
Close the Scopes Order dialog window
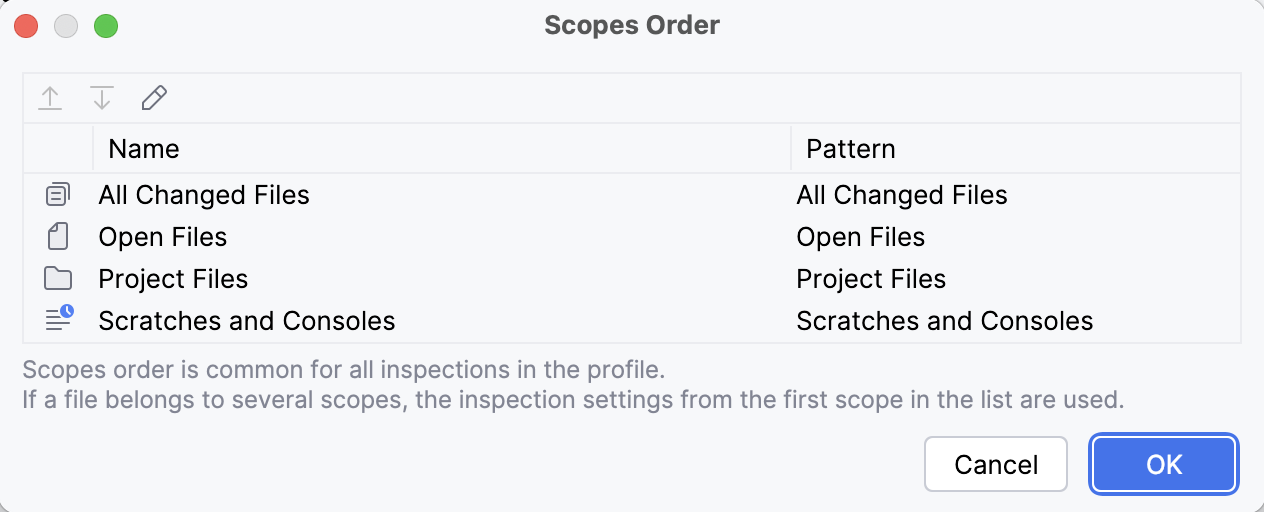click(x=26, y=26)
